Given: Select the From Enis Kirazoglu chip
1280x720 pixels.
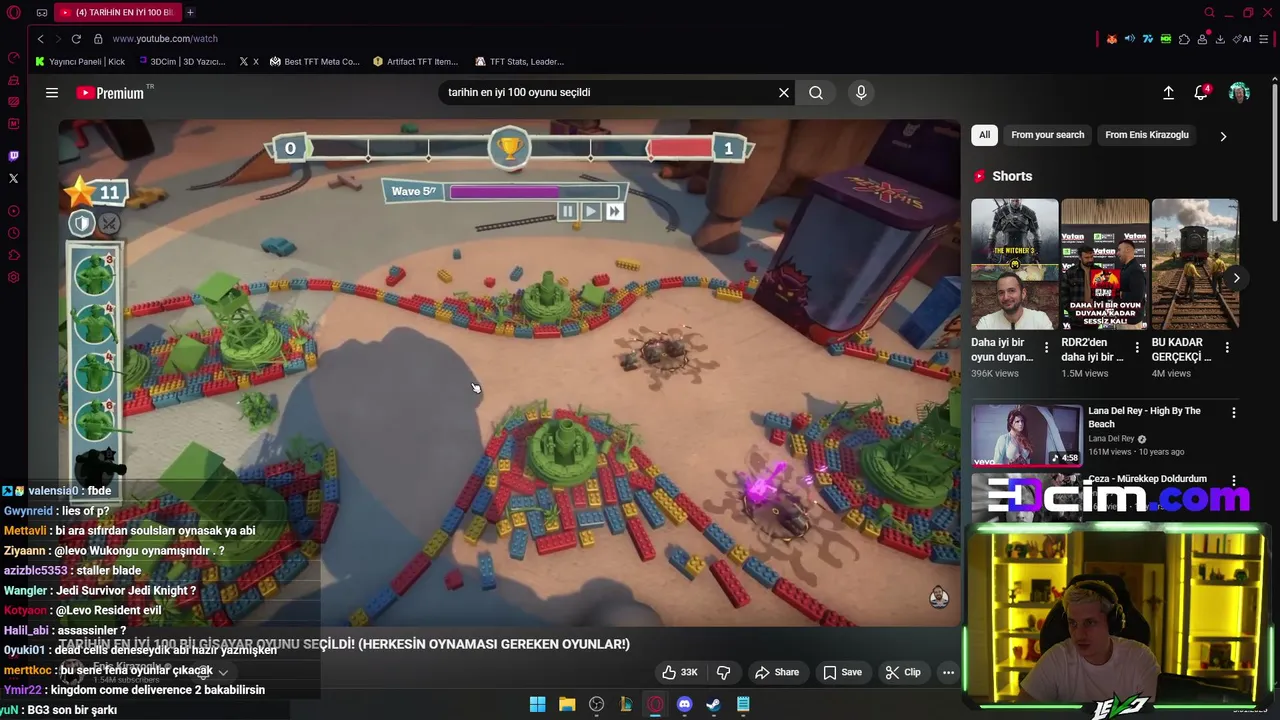Looking at the screenshot, I should click(1147, 135).
